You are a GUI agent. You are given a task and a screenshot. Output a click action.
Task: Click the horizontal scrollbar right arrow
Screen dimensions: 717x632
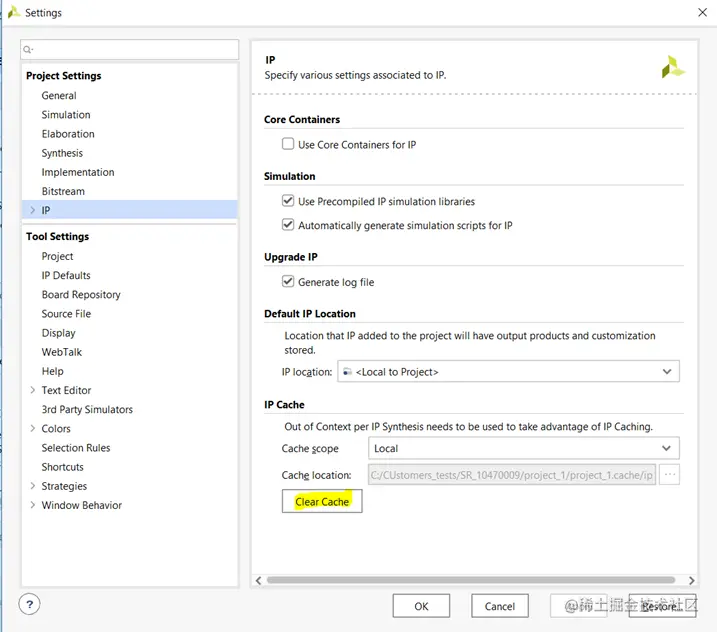tap(691, 580)
